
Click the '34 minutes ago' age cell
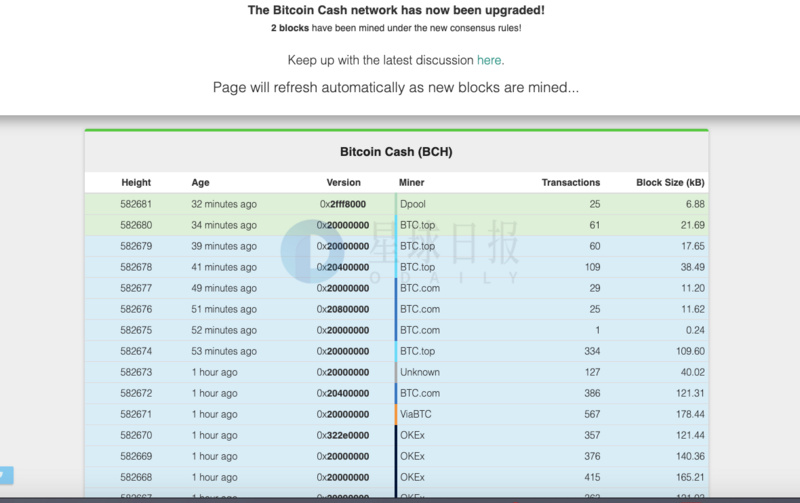pyautogui.click(x=224, y=225)
